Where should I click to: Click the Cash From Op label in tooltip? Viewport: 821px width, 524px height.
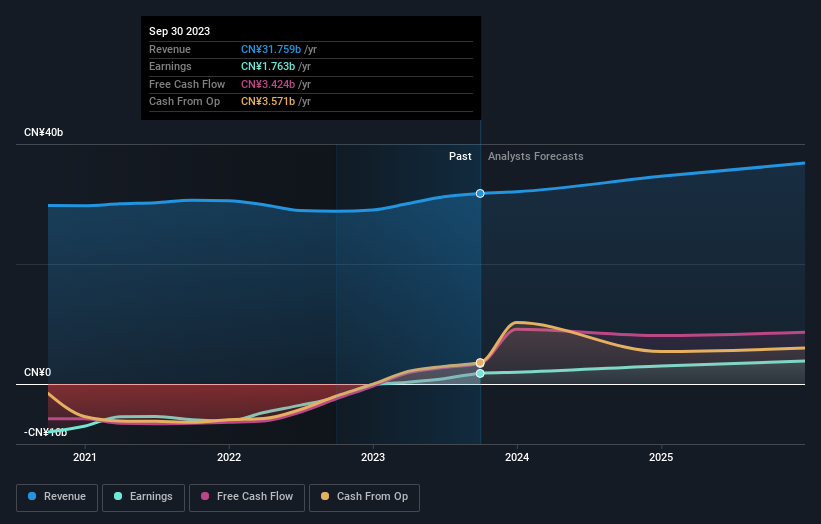pos(184,102)
